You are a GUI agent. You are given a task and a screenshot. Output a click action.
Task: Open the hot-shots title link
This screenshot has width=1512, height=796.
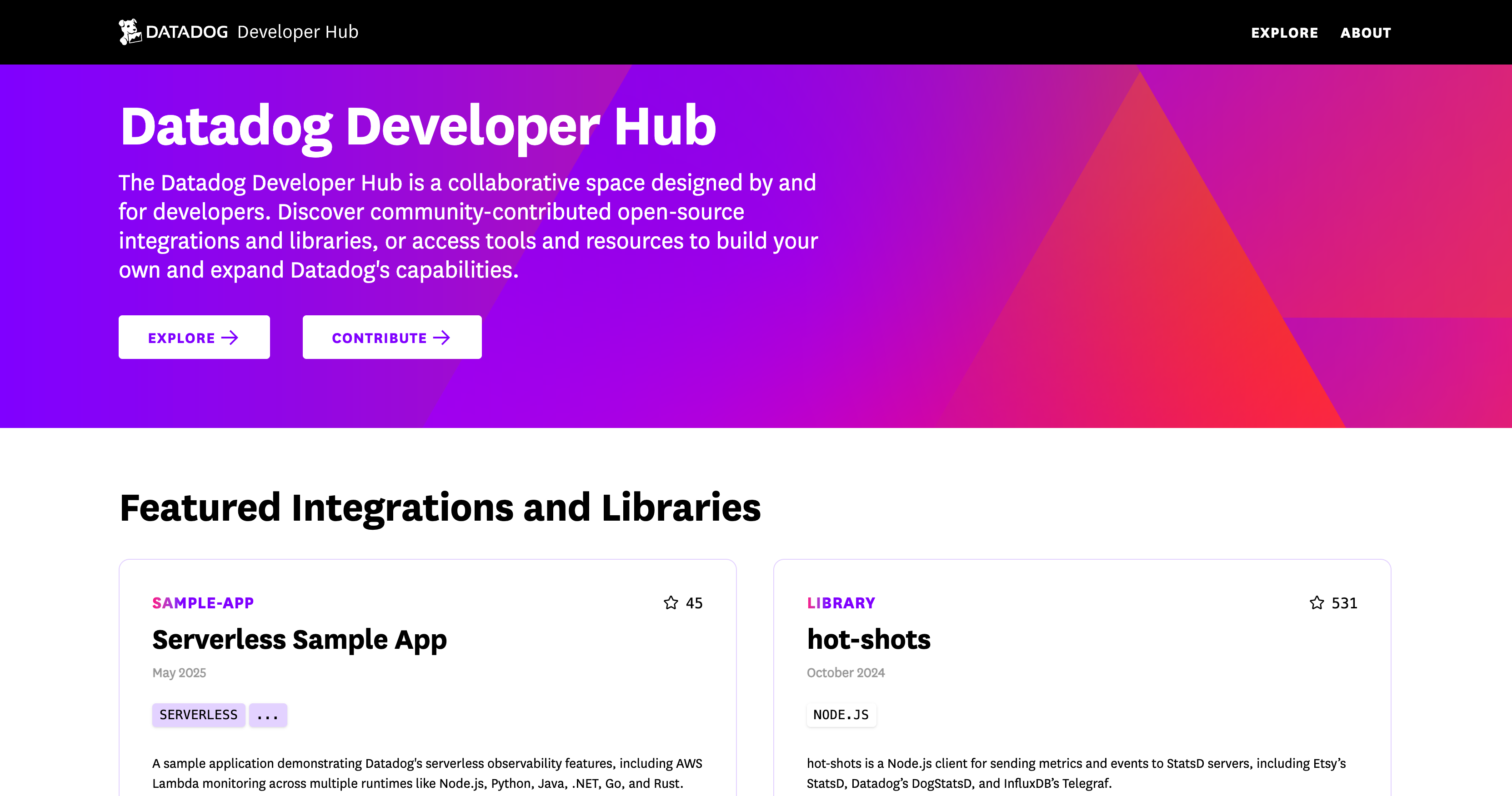coord(869,640)
